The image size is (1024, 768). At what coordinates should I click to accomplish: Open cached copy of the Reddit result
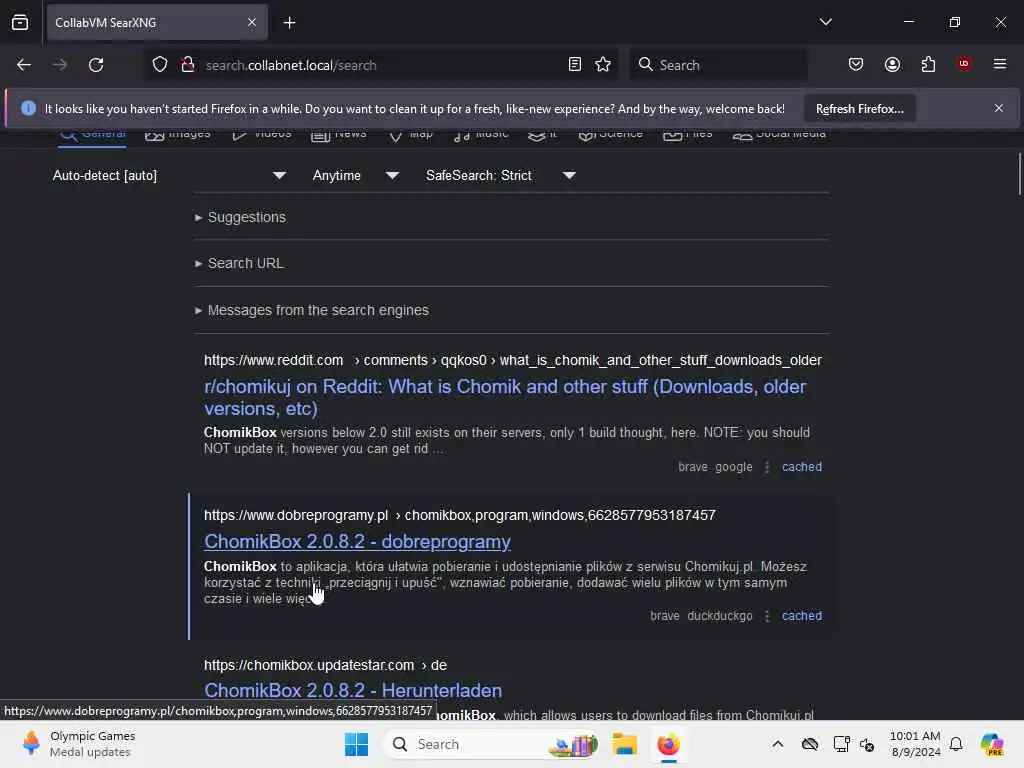pos(801,467)
